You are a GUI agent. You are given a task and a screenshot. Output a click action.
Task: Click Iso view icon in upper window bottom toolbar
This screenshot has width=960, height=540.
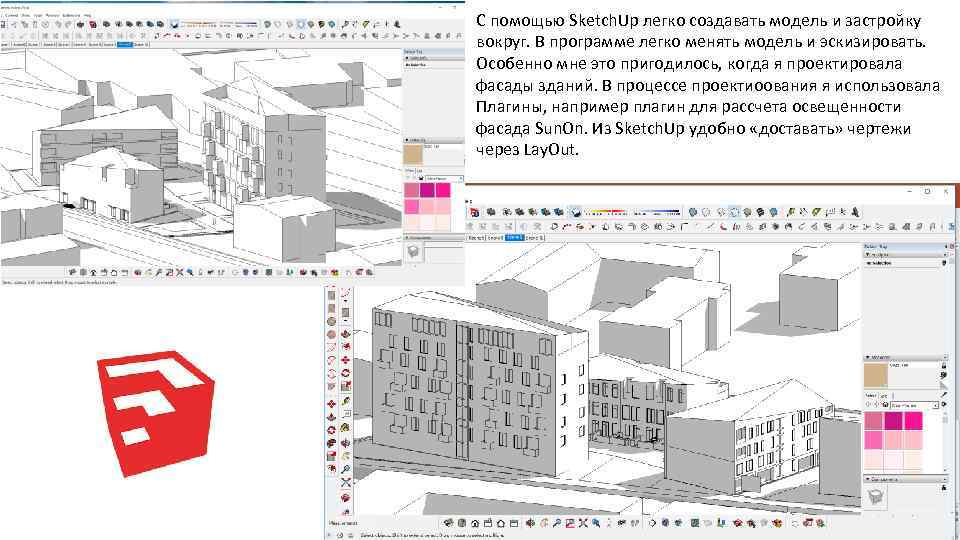coord(73,272)
